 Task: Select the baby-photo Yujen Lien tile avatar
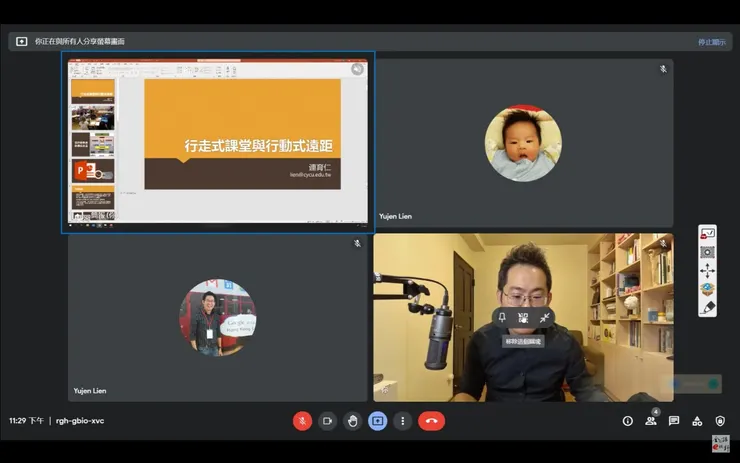[523, 143]
